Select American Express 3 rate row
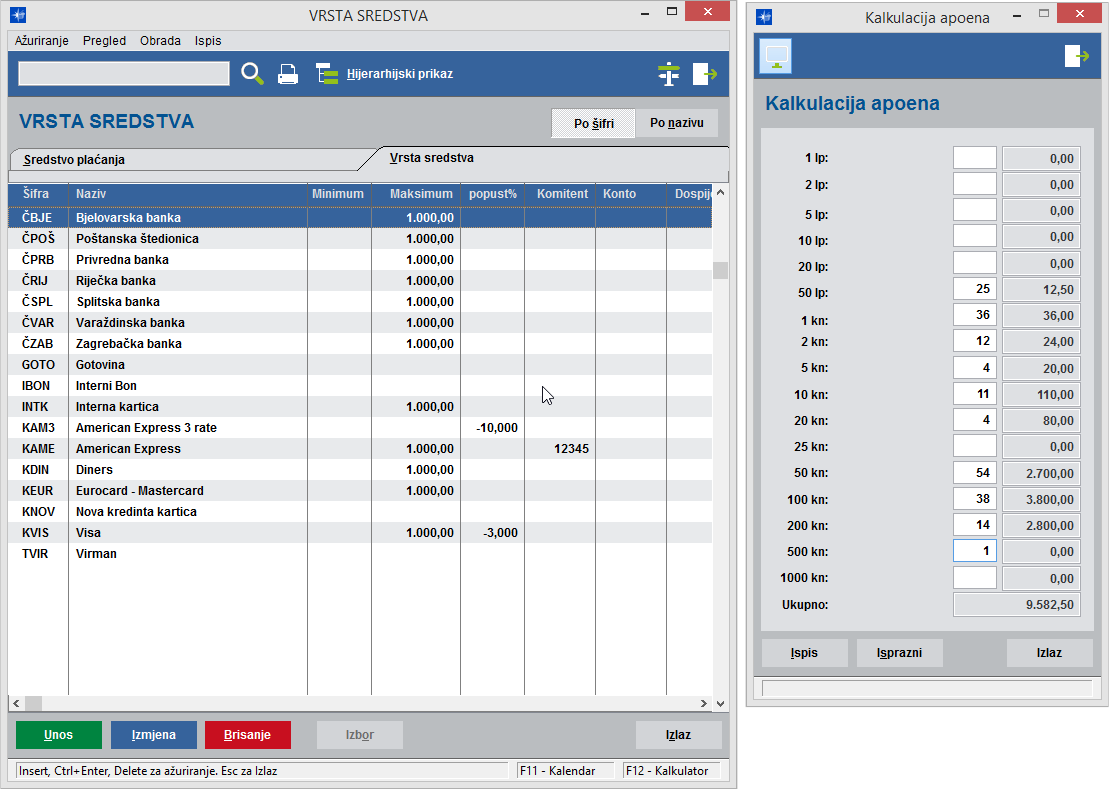This screenshot has height=789, width=1109. point(360,428)
